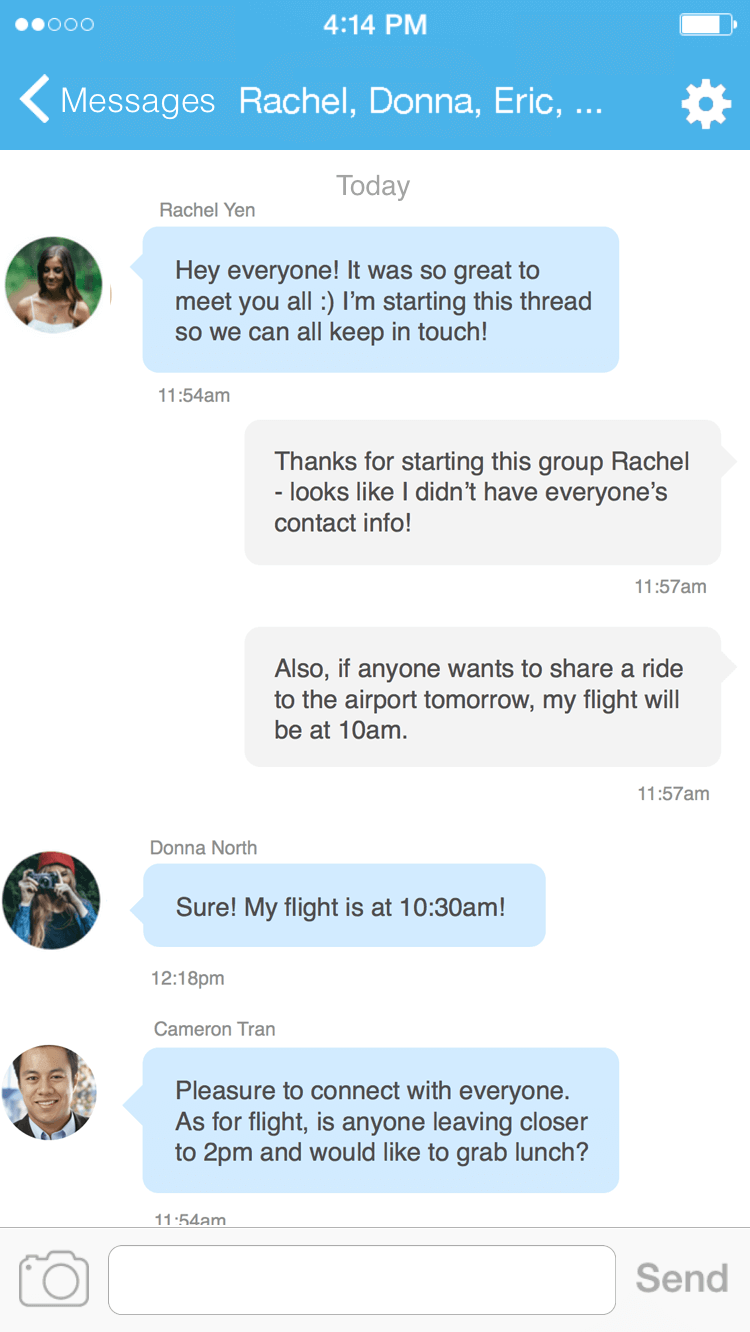Tap the 4:14 PM status bar clock
Image resolution: width=750 pixels, height=1332 pixels.
(x=375, y=25)
